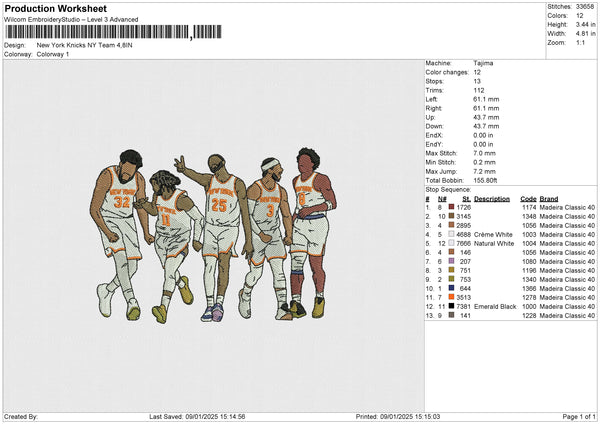The height and width of the screenshot is (424, 600).
Task: Click the barcode below the studio name
Action: (113, 32)
